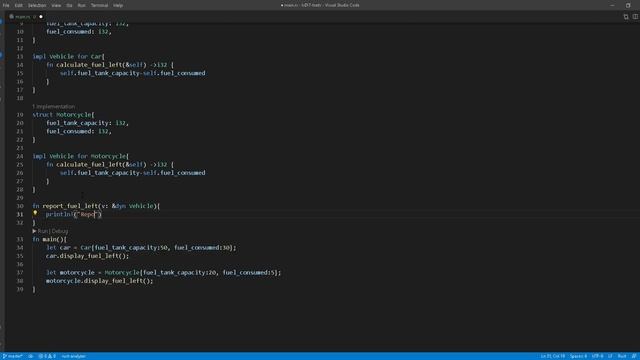This screenshot has height=360, width=640.
Task: Click the unsaved dot on main.rs tab
Action: [41, 17]
